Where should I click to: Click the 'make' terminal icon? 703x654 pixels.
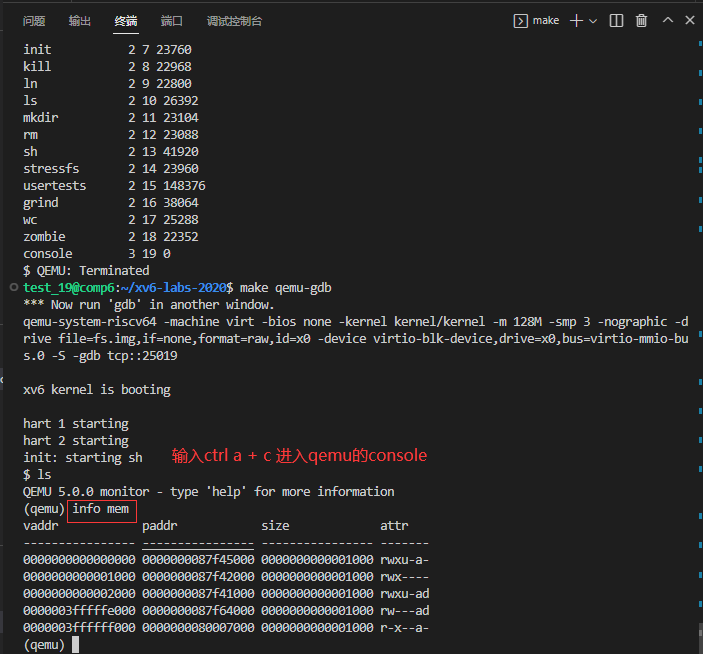pyautogui.click(x=520, y=20)
